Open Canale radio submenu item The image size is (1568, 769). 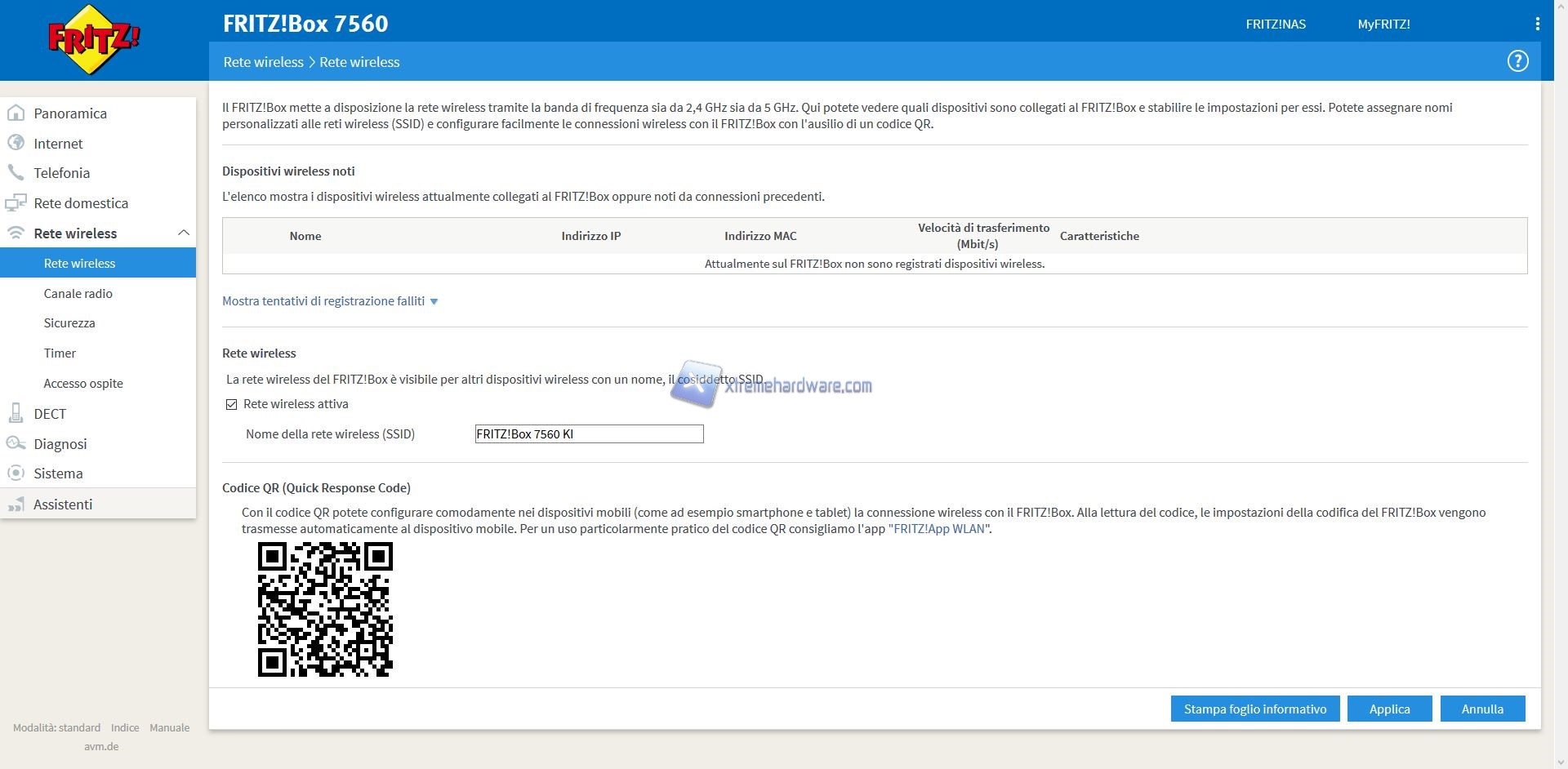[x=78, y=293]
